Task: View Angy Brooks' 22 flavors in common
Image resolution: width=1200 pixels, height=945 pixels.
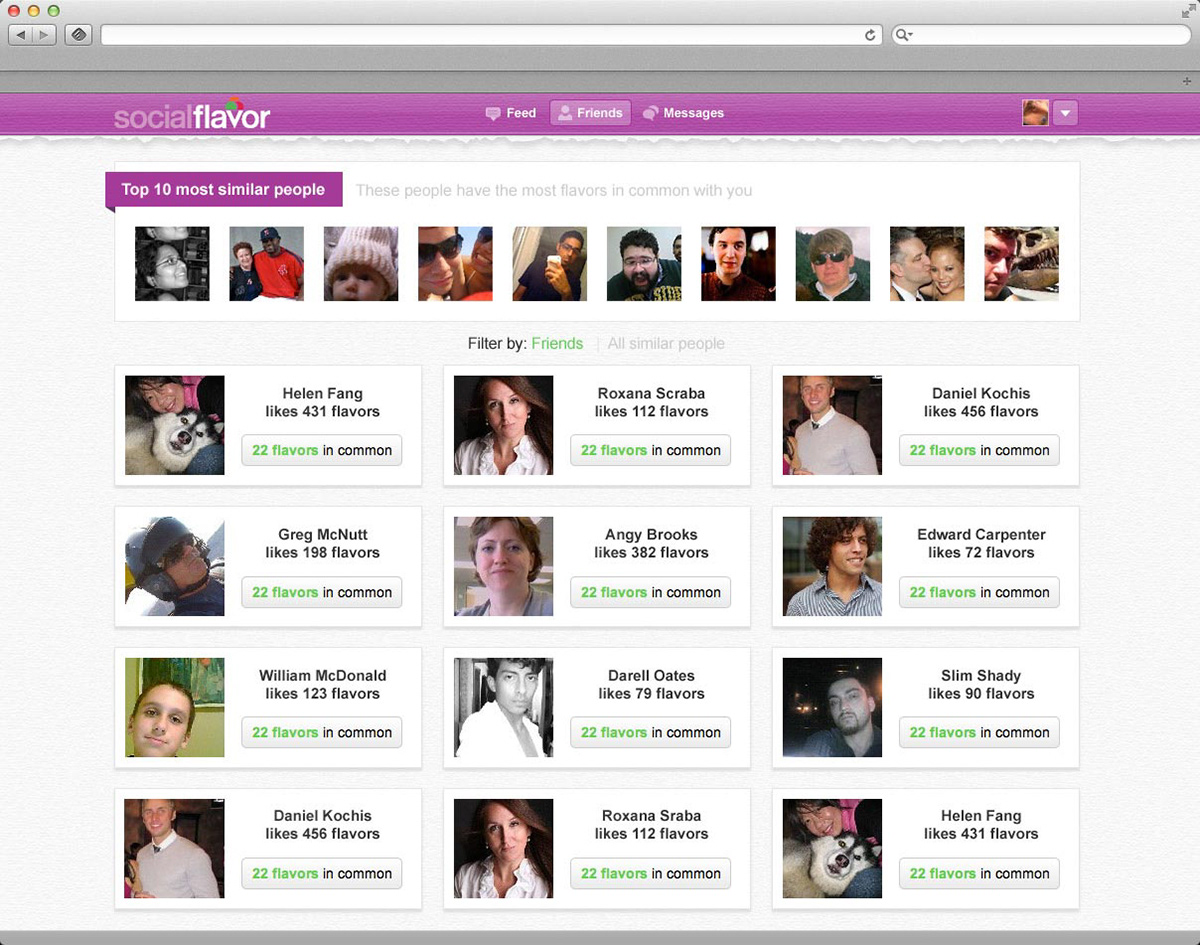Action: click(x=651, y=592)
